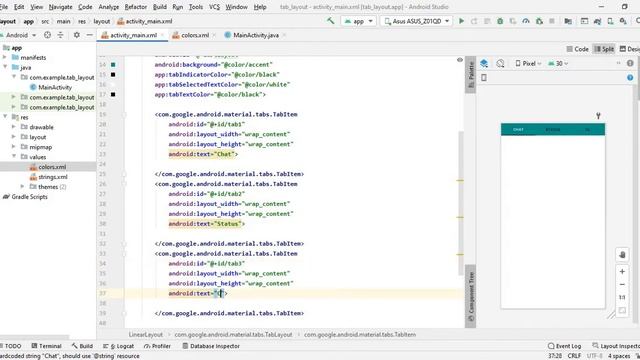Open the Profile app gauge icon

pyautogui.click(x=526, y=21)
